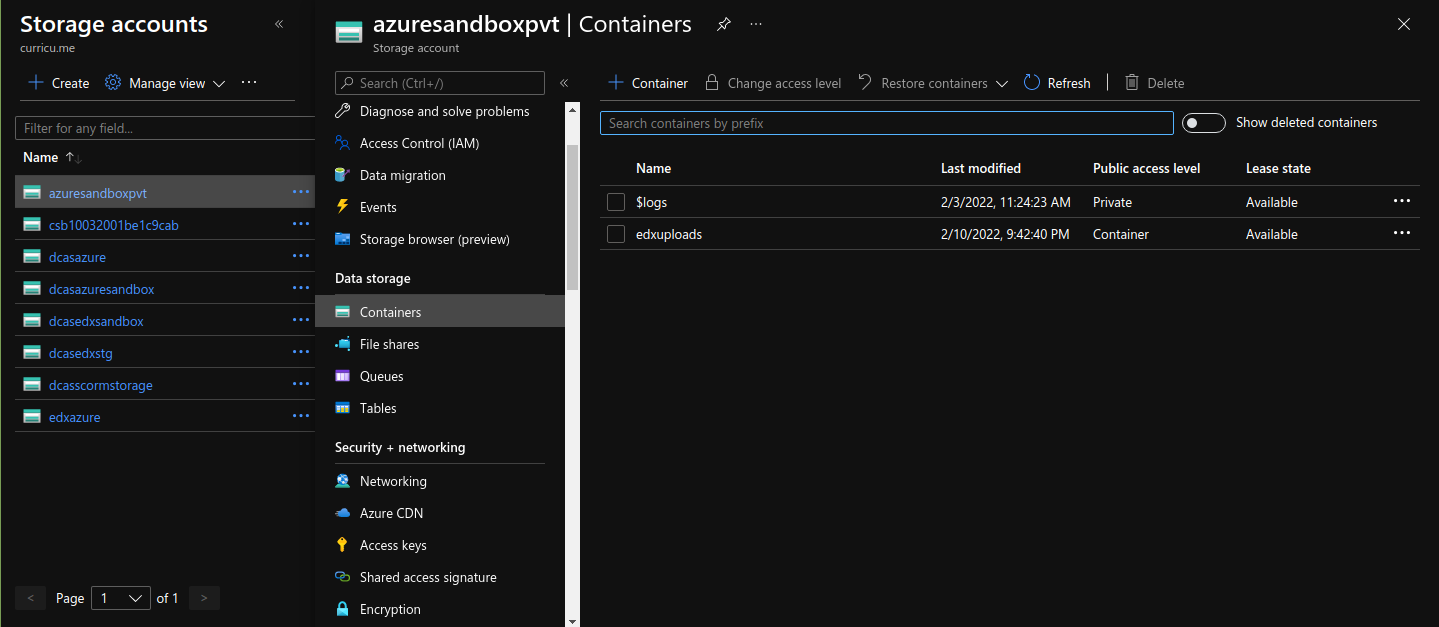The image size is (1439, 627).
Task: Click the Access keys key icon
Action: point(343,545)
